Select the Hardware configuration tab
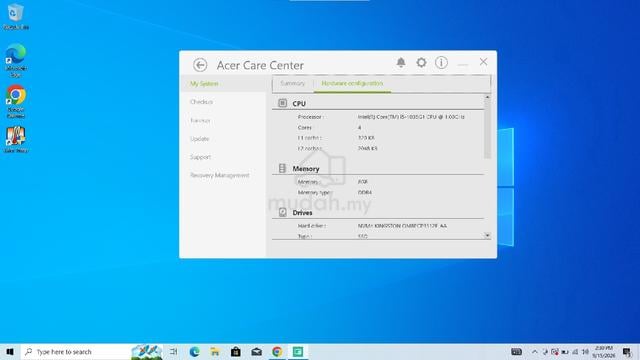 pos(352,83)
